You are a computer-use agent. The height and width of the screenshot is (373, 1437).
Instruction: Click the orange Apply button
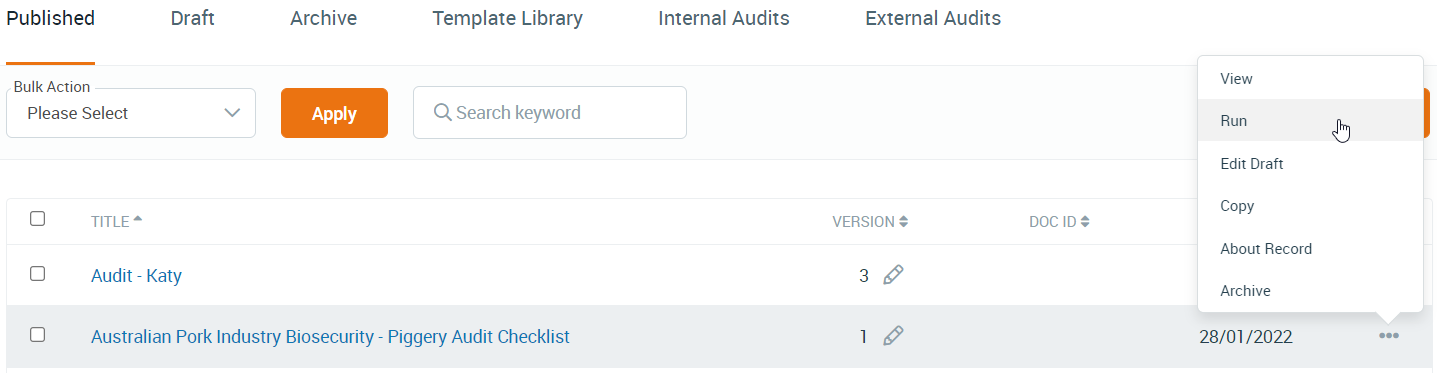coord(334,113)
